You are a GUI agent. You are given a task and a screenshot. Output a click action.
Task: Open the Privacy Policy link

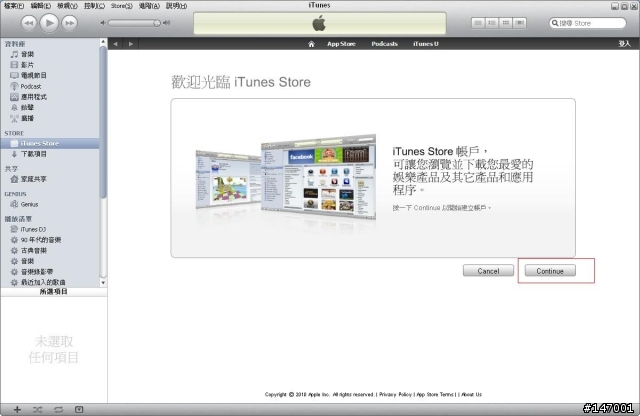[395, 394]
